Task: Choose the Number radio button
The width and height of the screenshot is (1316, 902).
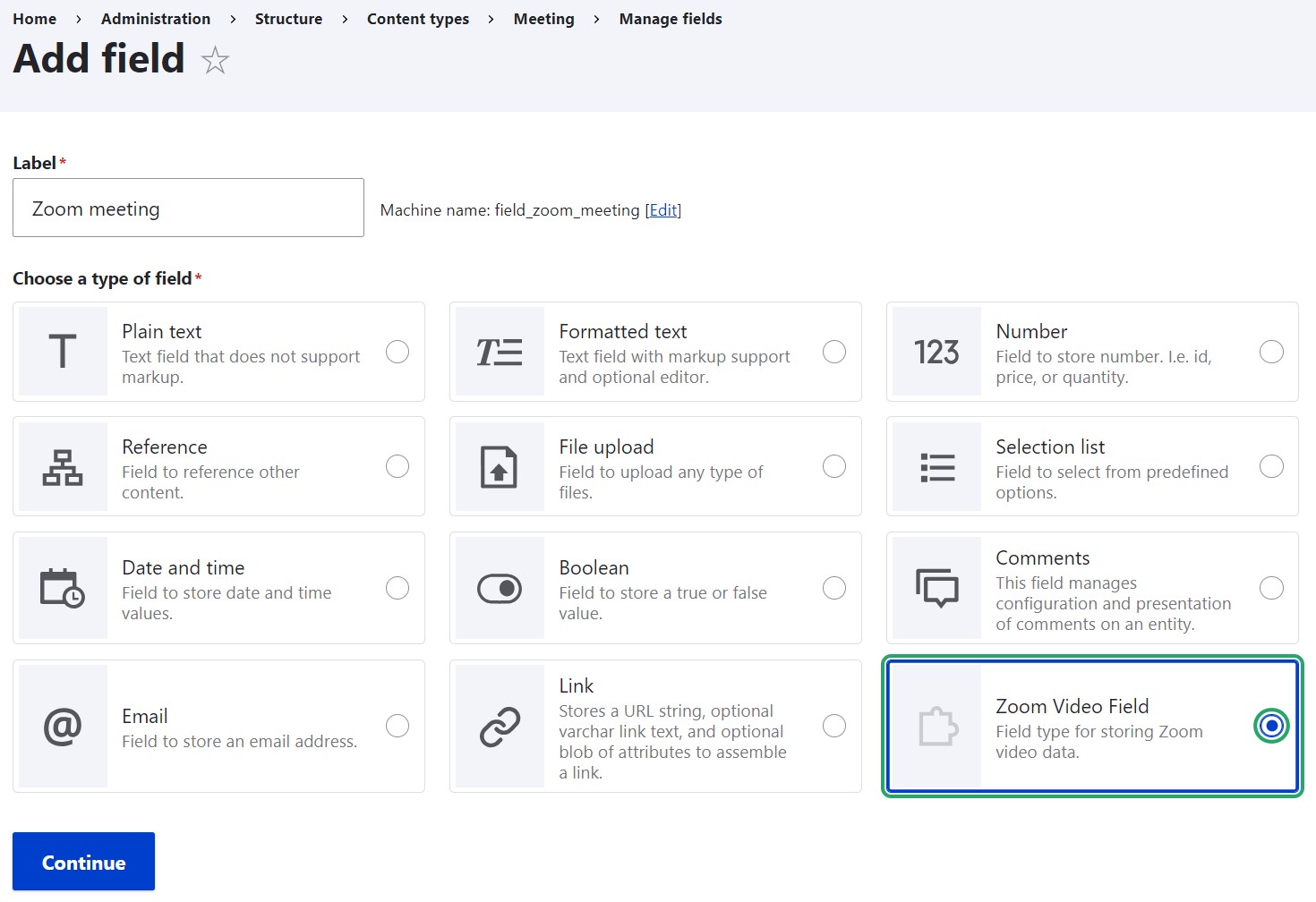Action: [1271, 352]
